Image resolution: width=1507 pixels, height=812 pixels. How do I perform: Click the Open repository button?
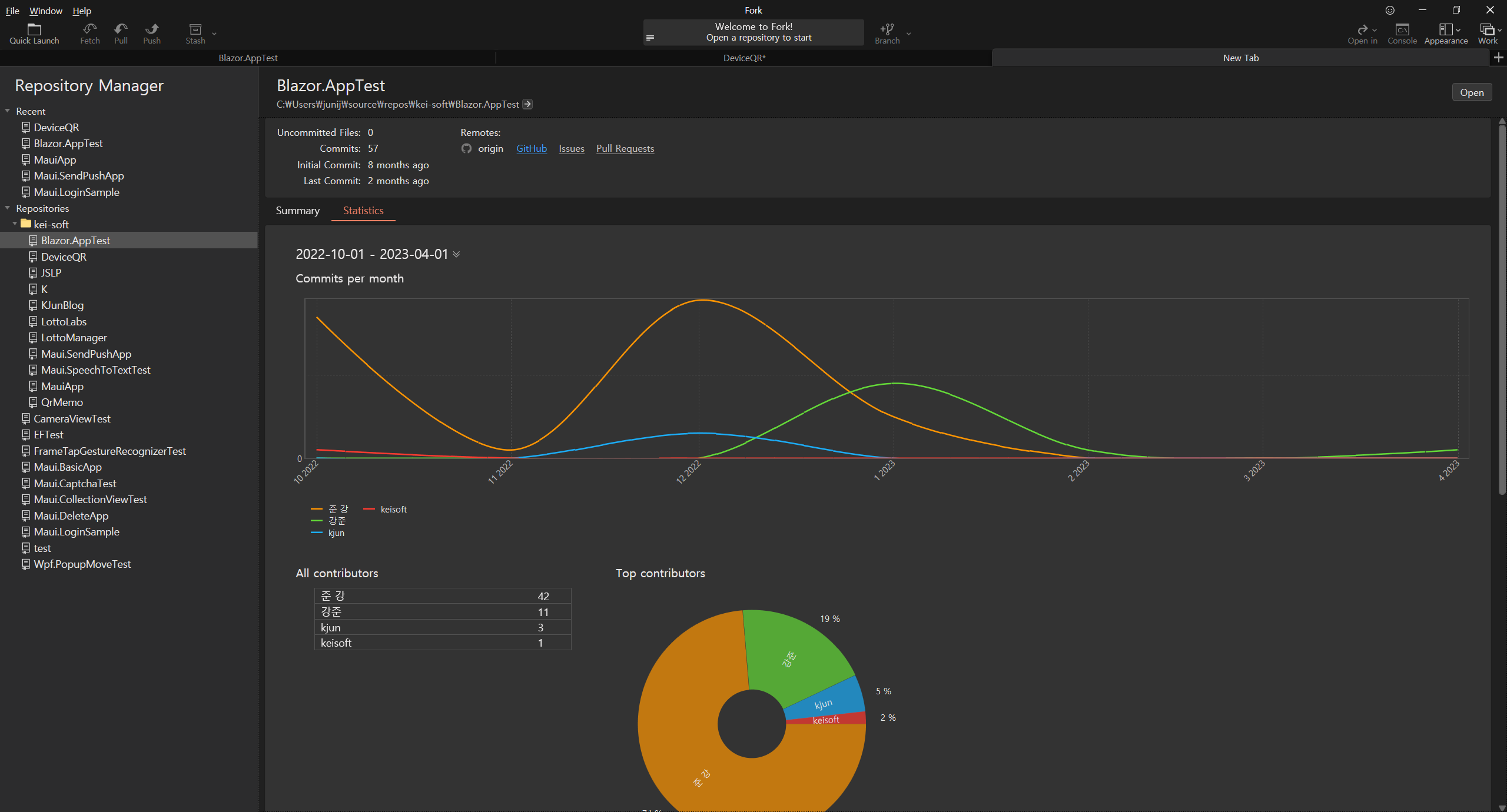coord(1471,92)
